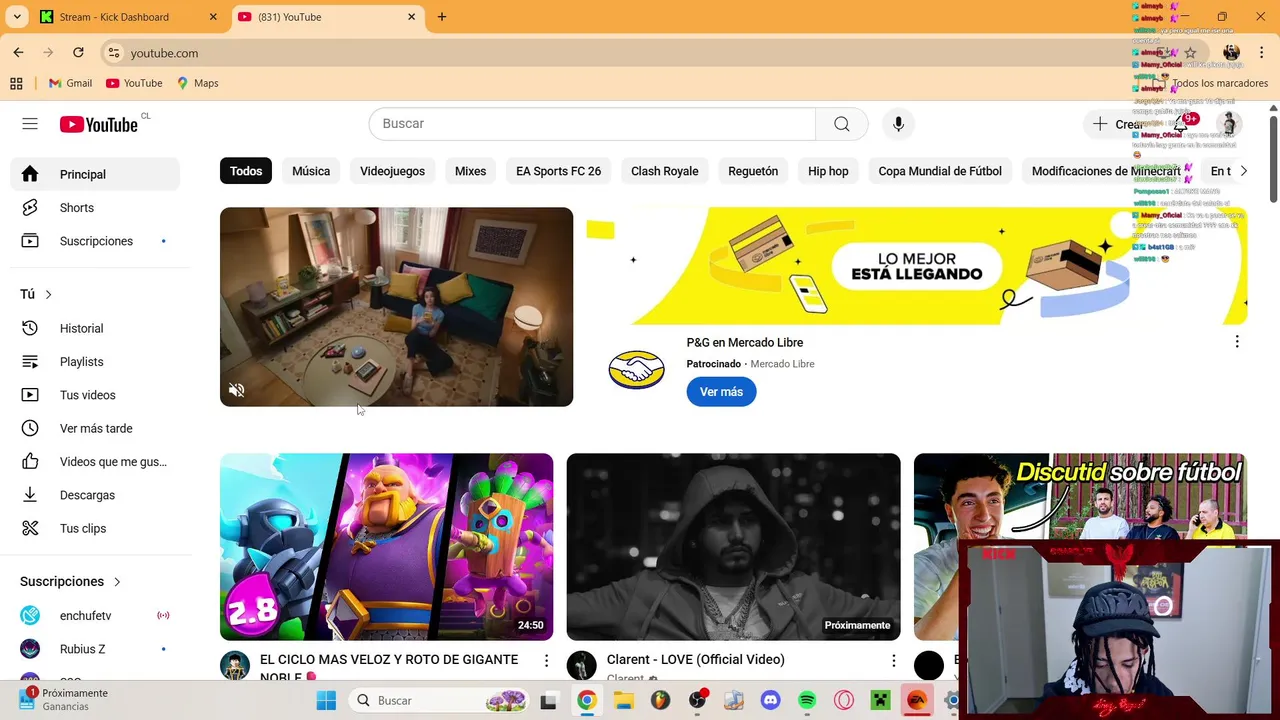Unmute the ad video preview
Image resolution: width=1280 pixels, height=720 pixels.
tap(236, 390)
